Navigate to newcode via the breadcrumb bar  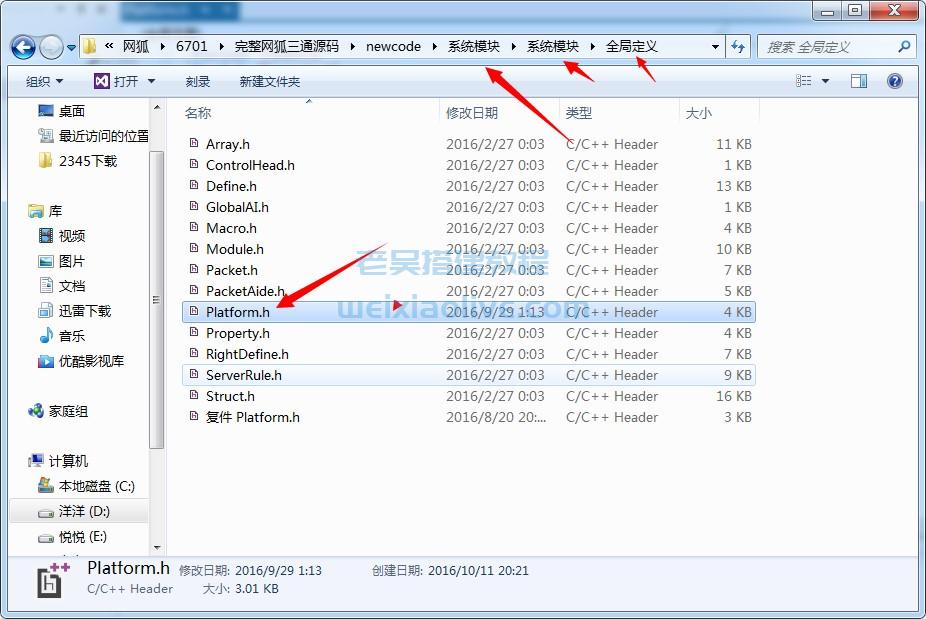pos(392,46)
